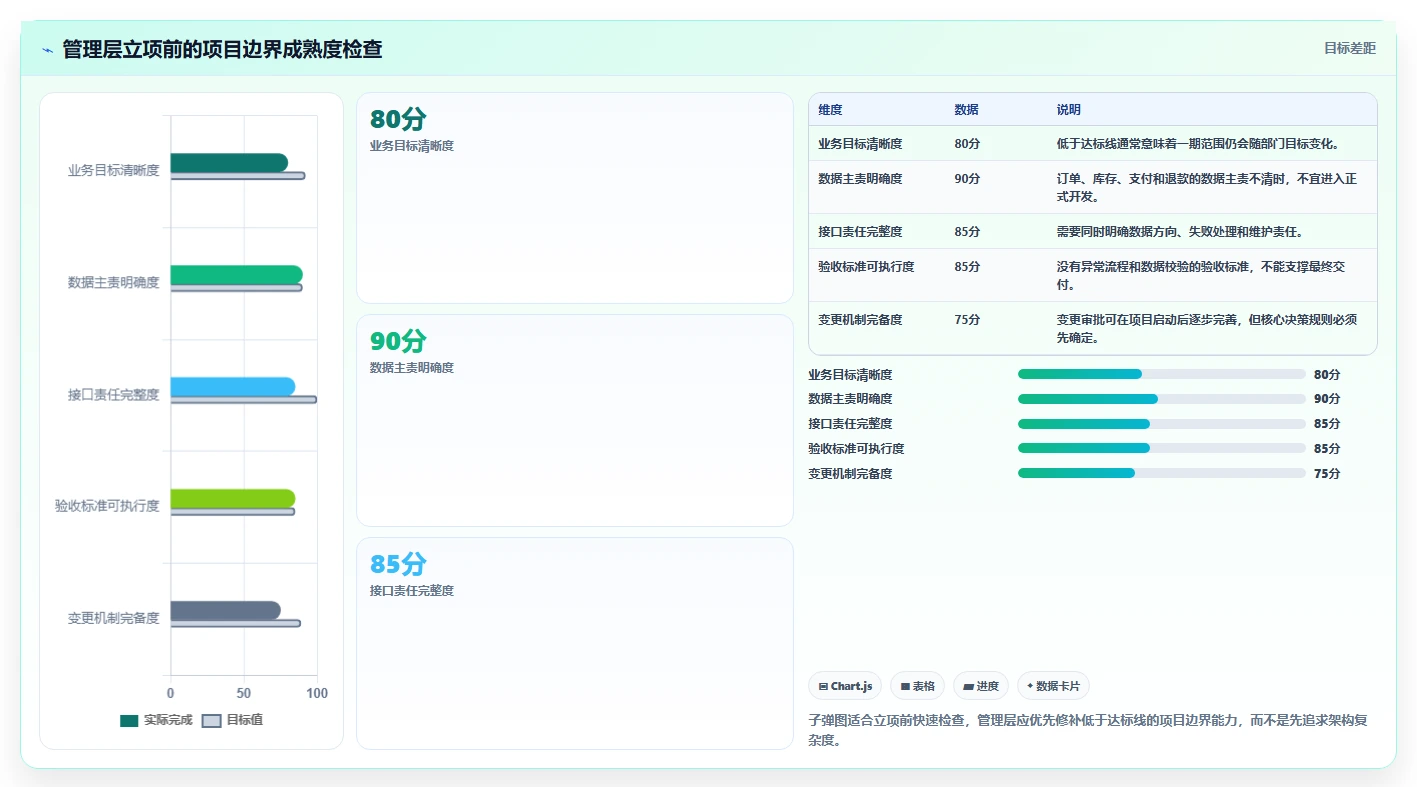Click the 75分 value in the table
Image resolution: width=1417 pixels, height=787 pixels.
967,320
